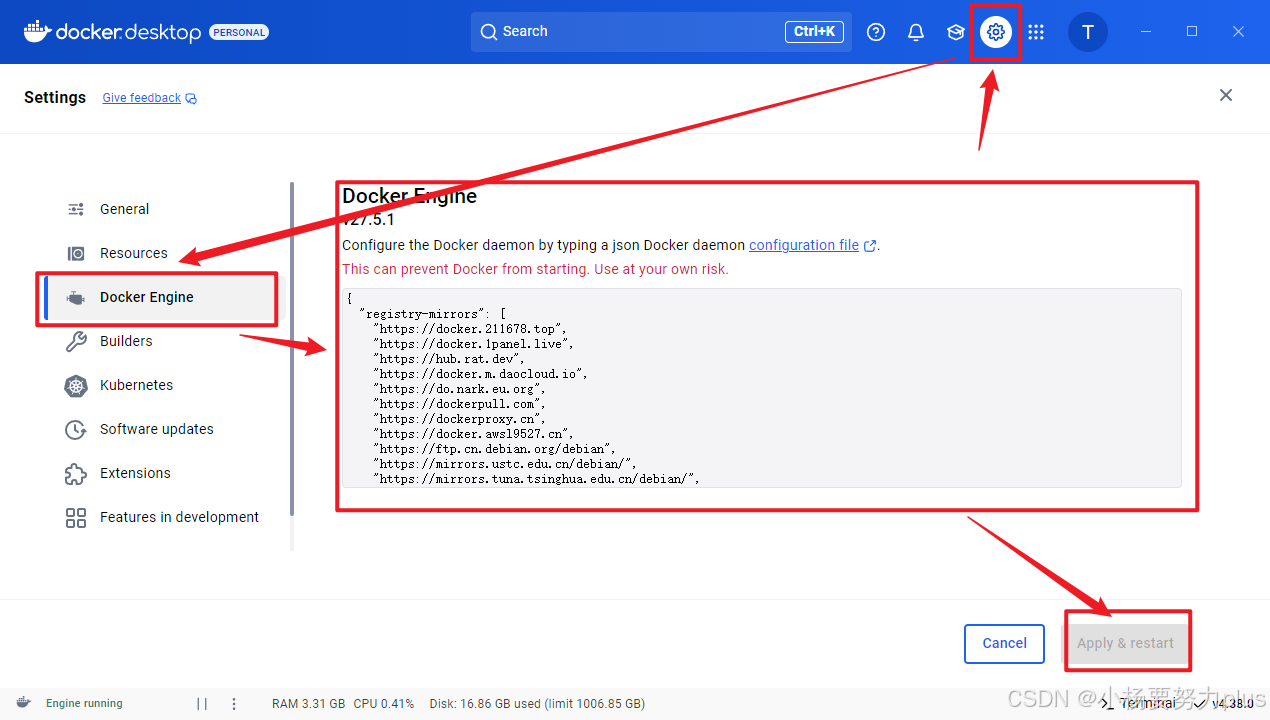Click the magnifier icon in the search bar

tap(489, 32)
